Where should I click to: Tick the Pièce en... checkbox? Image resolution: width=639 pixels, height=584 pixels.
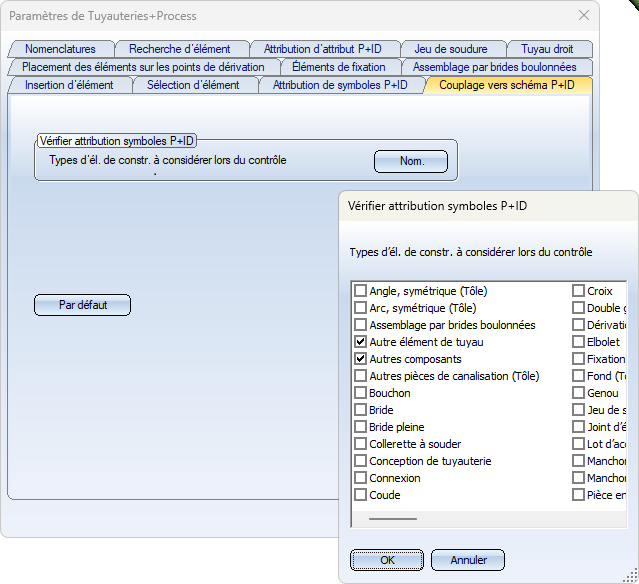click(x=578, y=495)
